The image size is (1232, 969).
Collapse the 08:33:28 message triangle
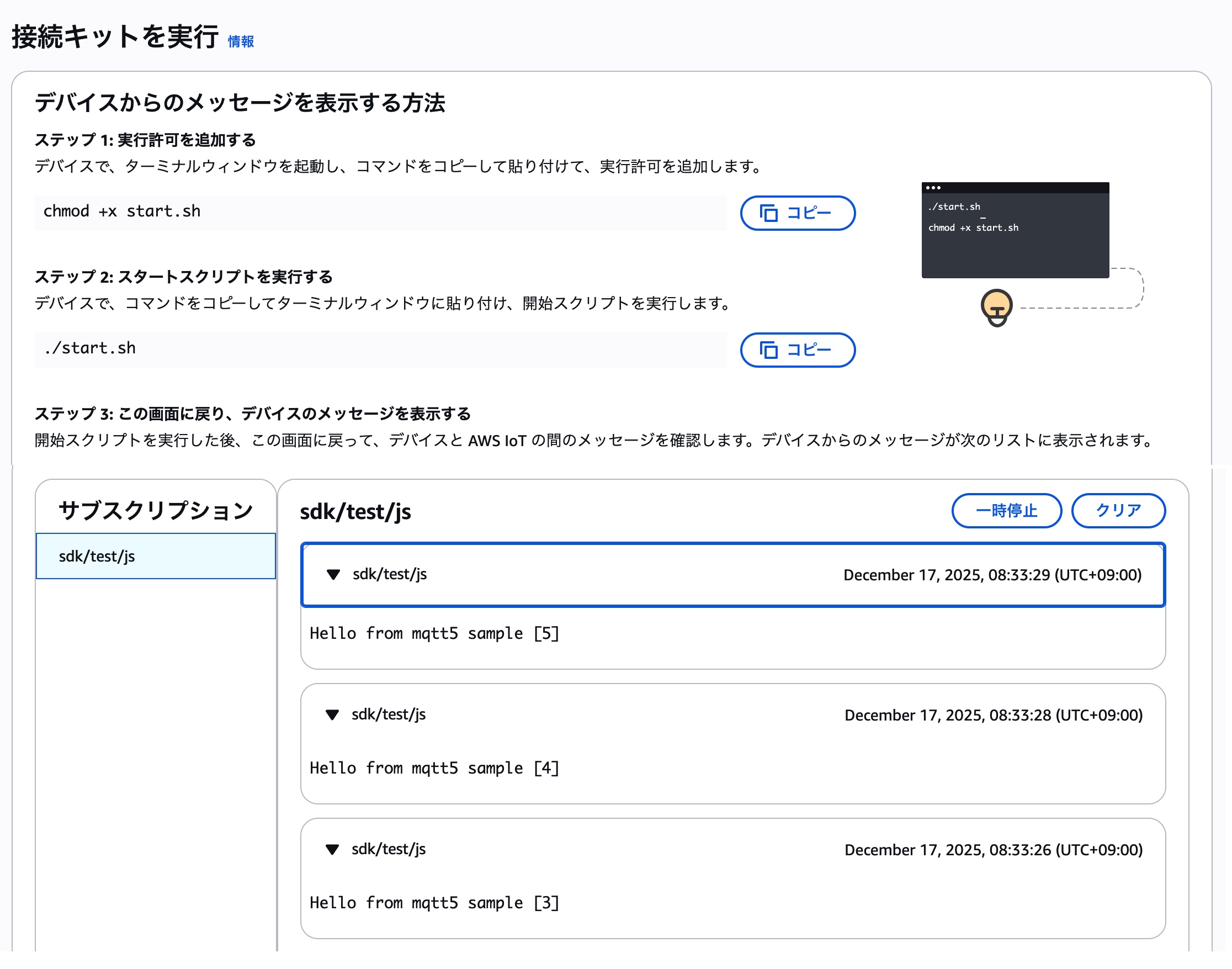pos(332,715)
